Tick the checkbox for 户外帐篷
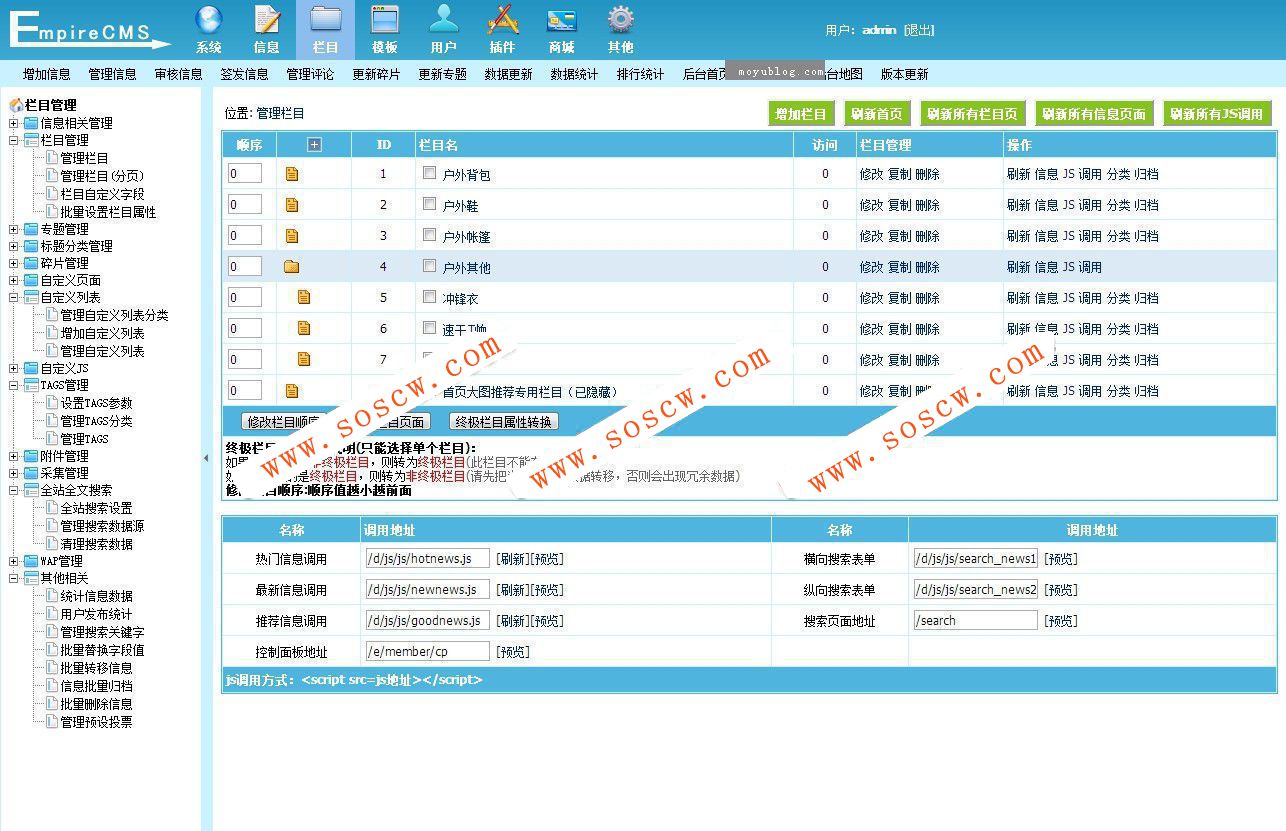 (x=430, y=235)
